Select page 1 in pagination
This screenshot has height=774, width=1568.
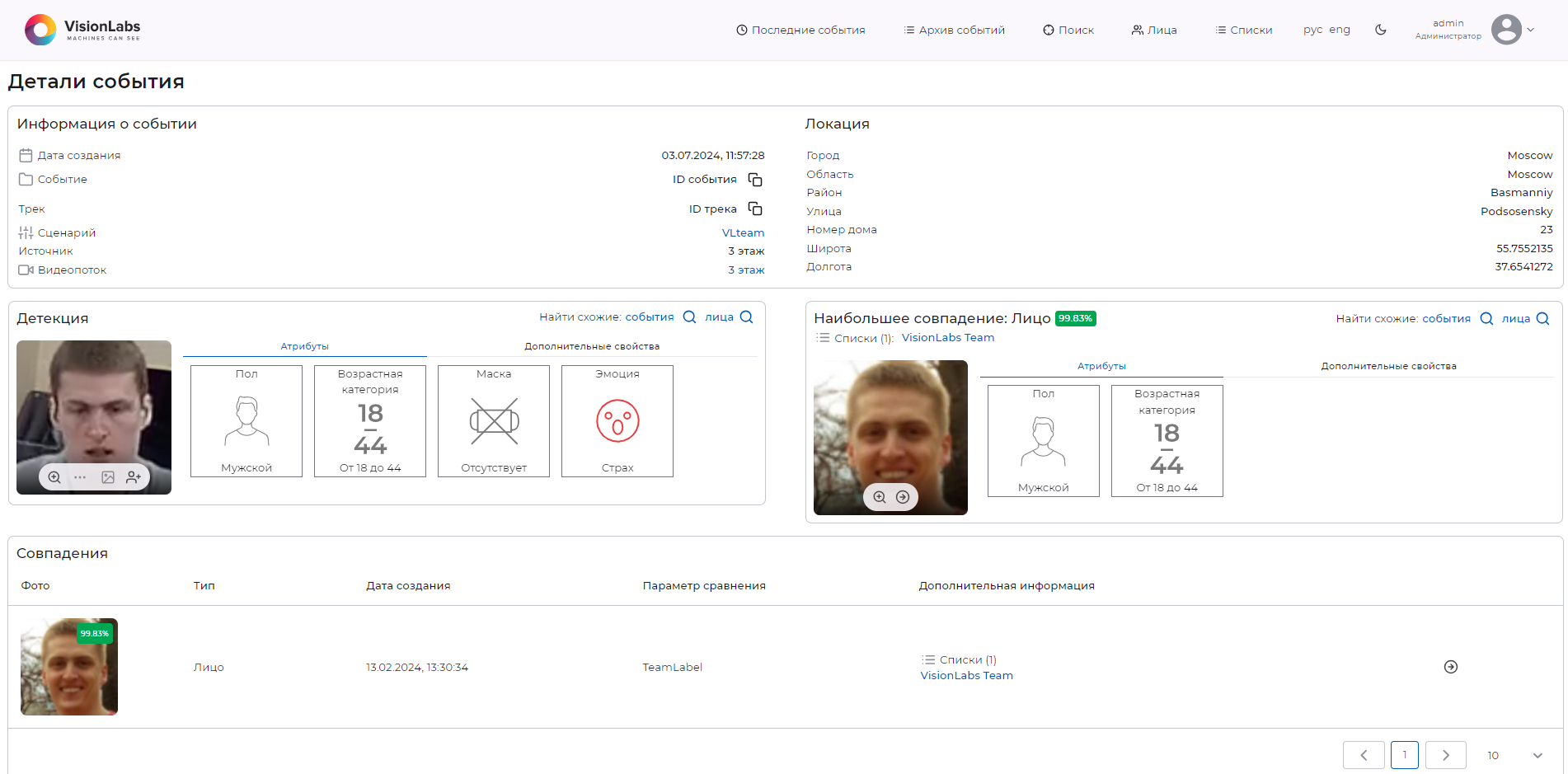(x=1405, y=755)
